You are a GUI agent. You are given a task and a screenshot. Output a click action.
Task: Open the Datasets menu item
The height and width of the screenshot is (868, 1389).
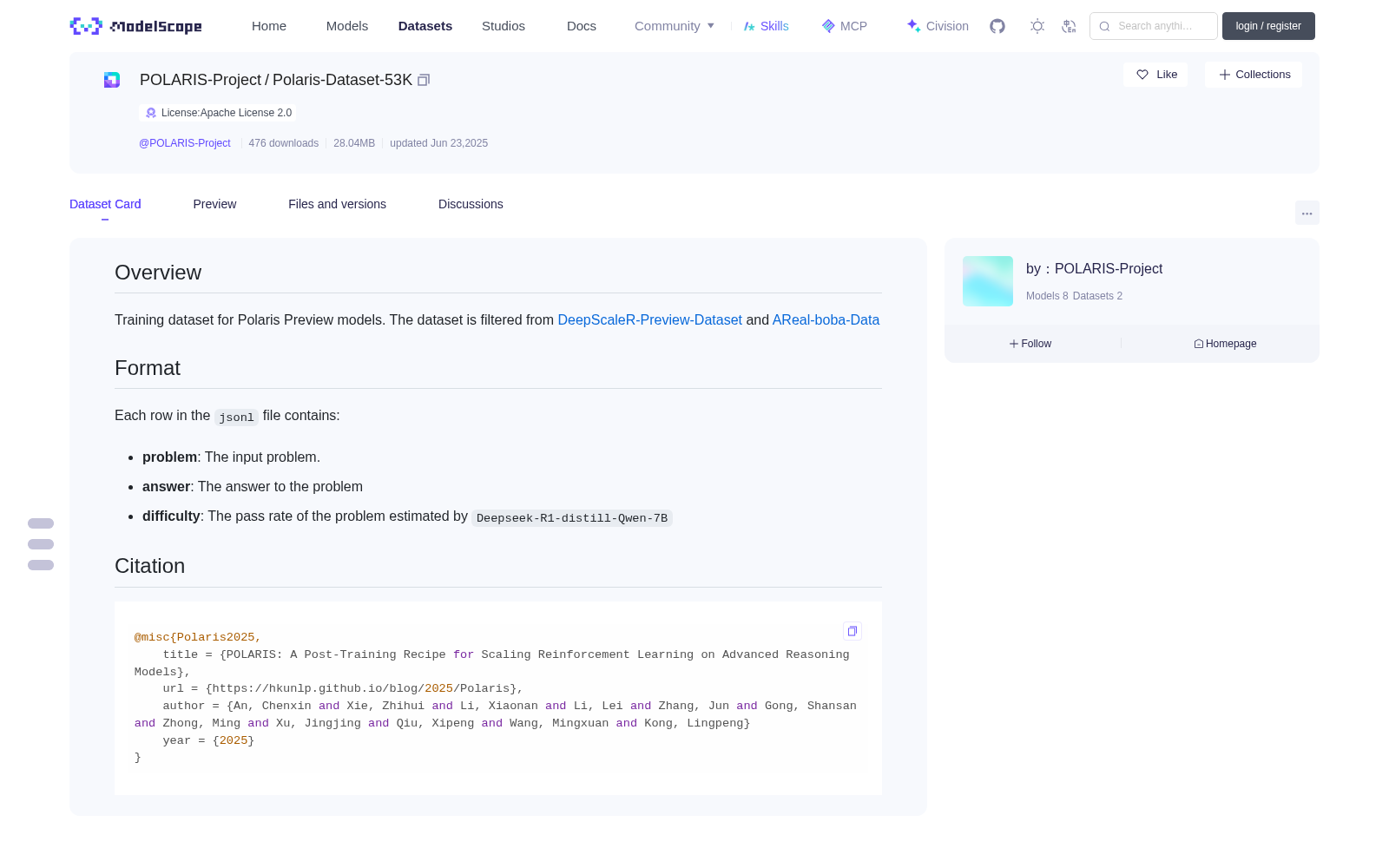[425, 26]
